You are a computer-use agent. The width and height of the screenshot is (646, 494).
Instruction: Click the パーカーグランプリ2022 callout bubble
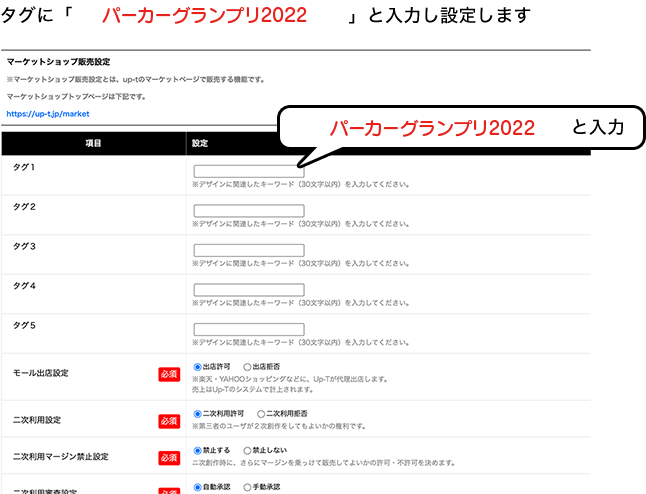click(x=456, y=128)
